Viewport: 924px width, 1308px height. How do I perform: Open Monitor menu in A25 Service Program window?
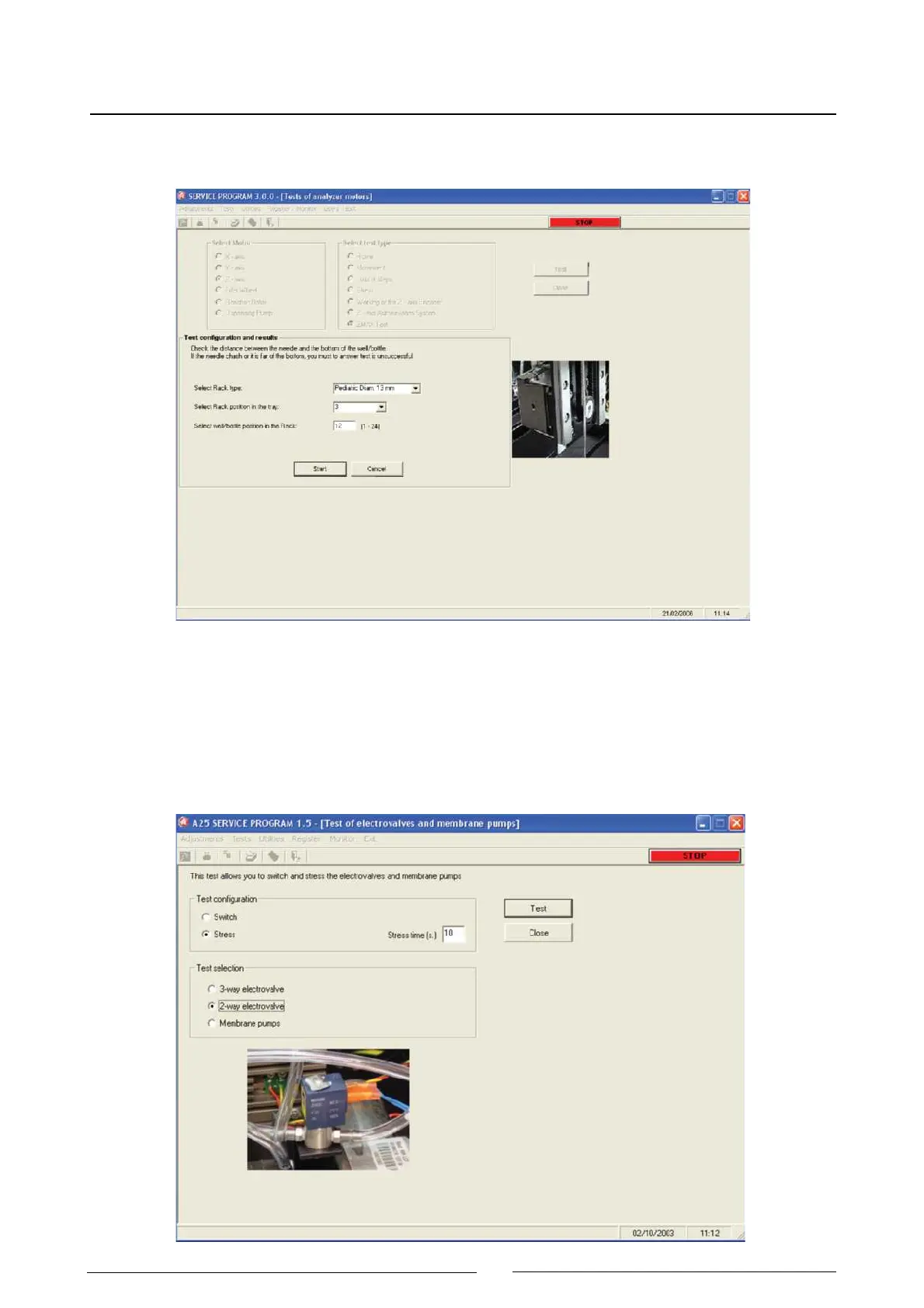[342, 839]
